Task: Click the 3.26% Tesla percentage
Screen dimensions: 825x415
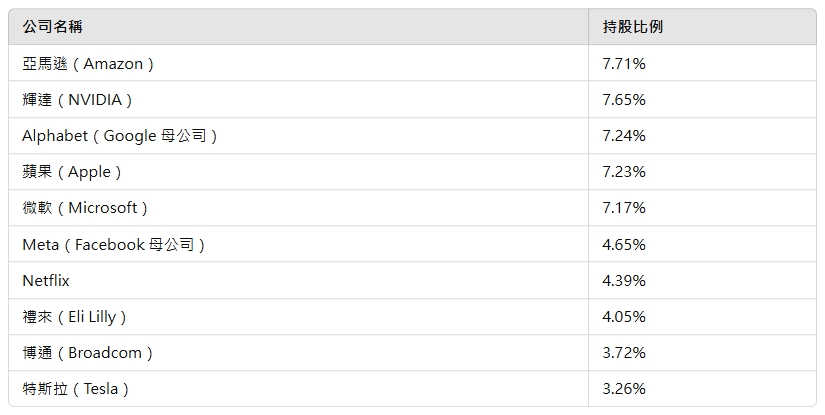Action: [624, 388]
